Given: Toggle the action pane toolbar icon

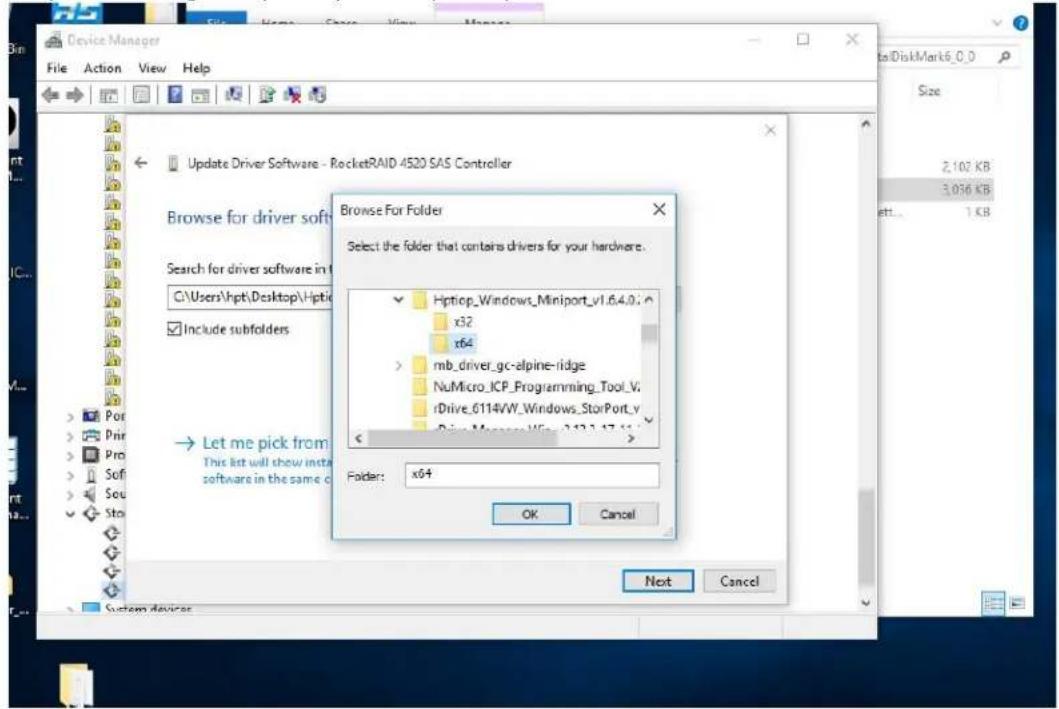Looking at the screenshot, I should 200,96.
